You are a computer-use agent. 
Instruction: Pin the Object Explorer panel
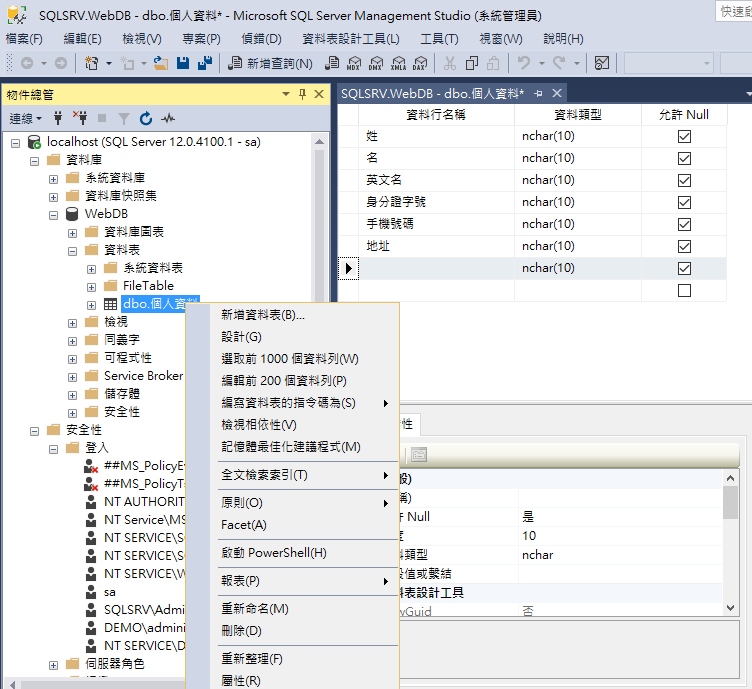click(x=302, y=94)
